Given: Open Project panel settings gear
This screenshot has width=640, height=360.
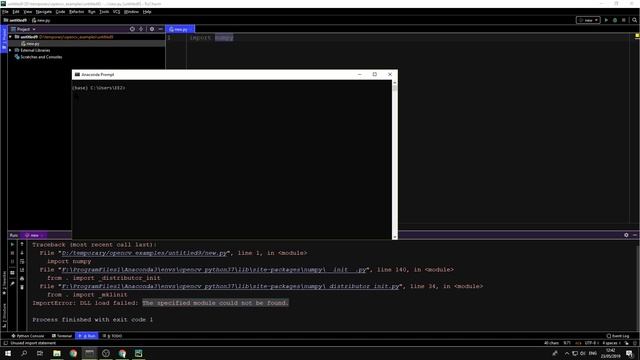Looking at the screenshot, I should click(x=152, y=29).
